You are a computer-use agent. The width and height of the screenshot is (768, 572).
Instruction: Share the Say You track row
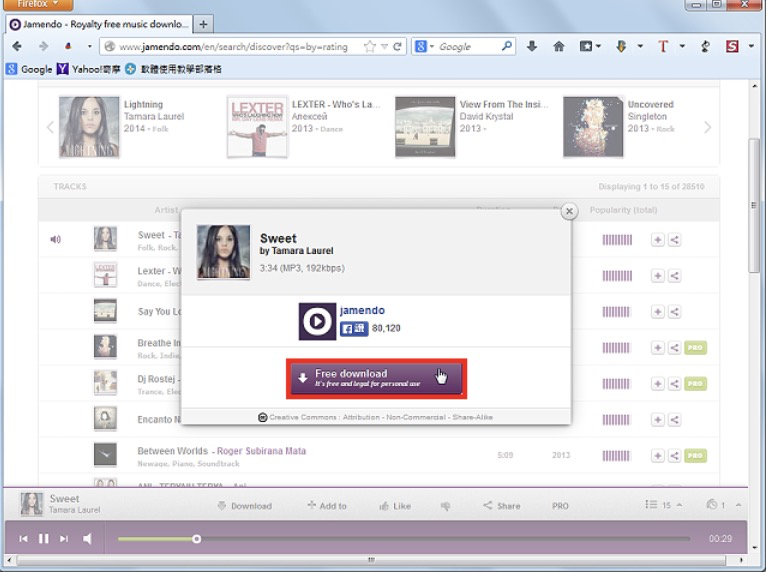click(674, 311)
